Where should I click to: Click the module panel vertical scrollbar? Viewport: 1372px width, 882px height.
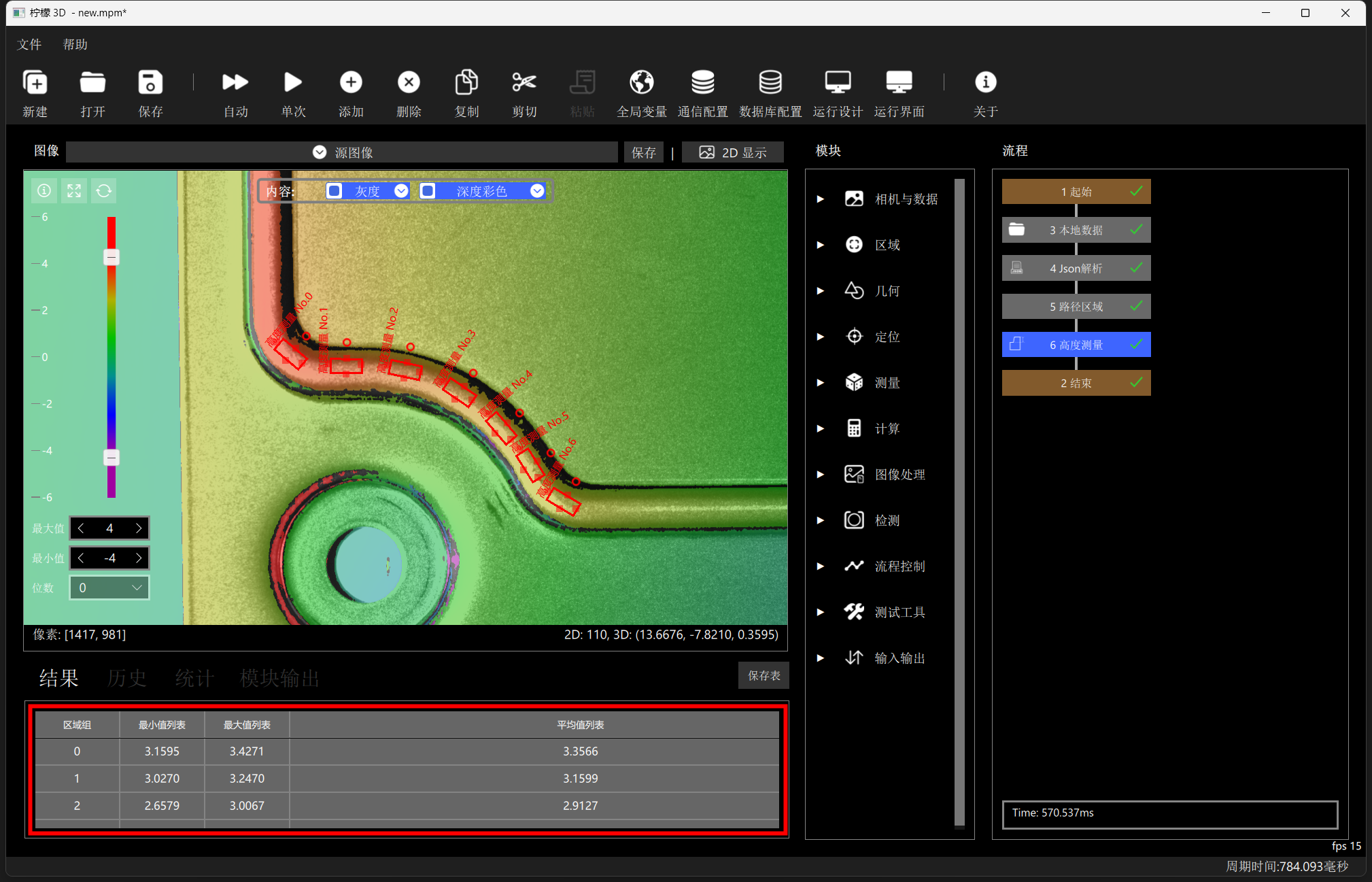pos(959,502)
